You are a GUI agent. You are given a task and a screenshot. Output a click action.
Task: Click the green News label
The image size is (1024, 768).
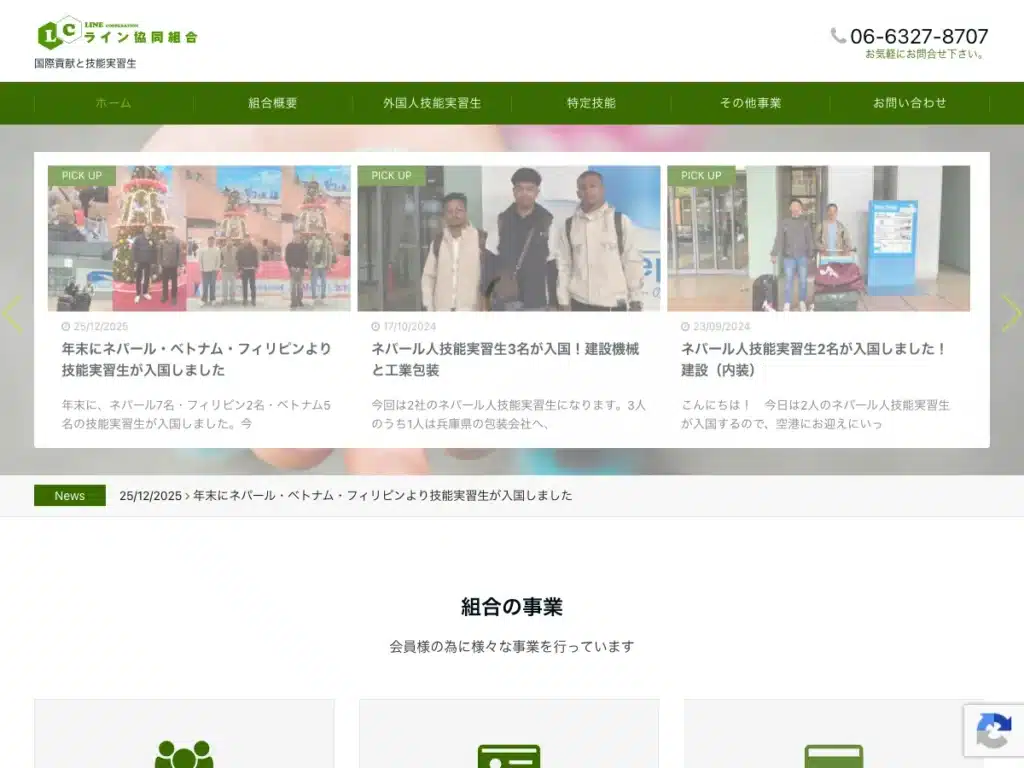coord(70,496)
